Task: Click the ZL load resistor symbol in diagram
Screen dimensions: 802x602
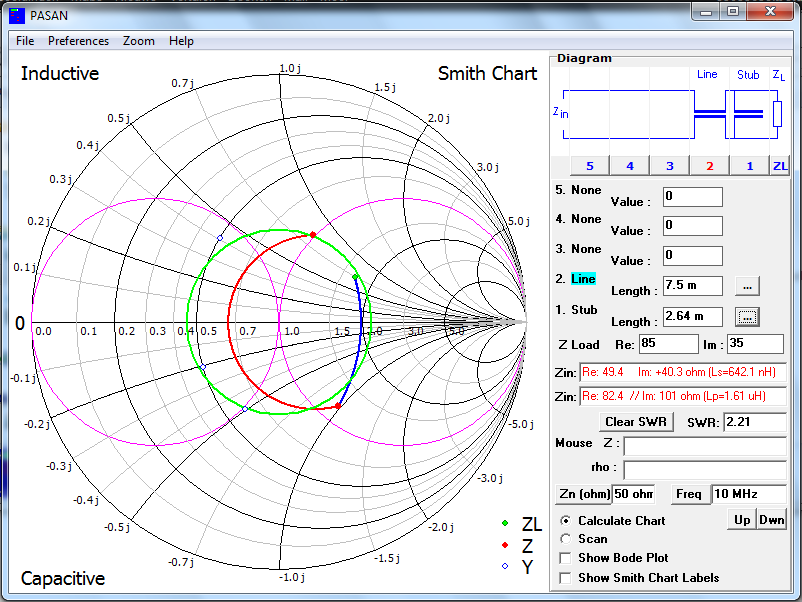Action: pos(777,114)
